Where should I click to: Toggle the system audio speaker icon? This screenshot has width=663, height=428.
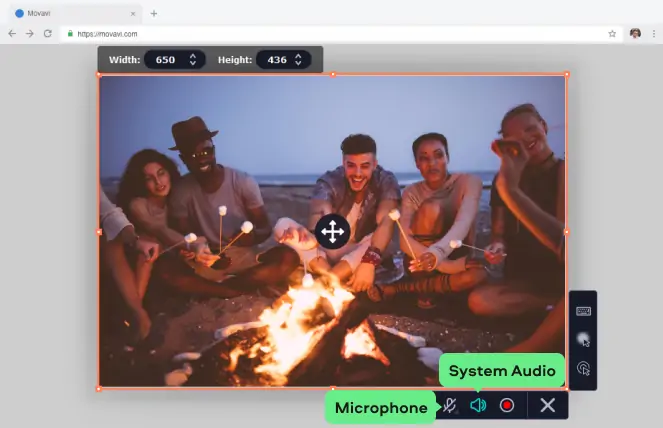[x=478, y=406]
